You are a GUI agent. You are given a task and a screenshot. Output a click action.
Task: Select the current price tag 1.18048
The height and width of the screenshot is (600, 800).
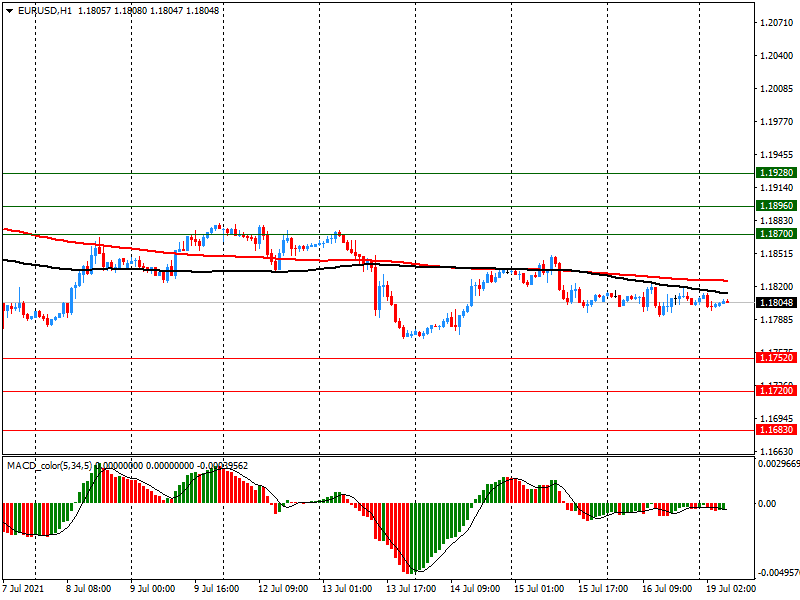pos(776,303)
